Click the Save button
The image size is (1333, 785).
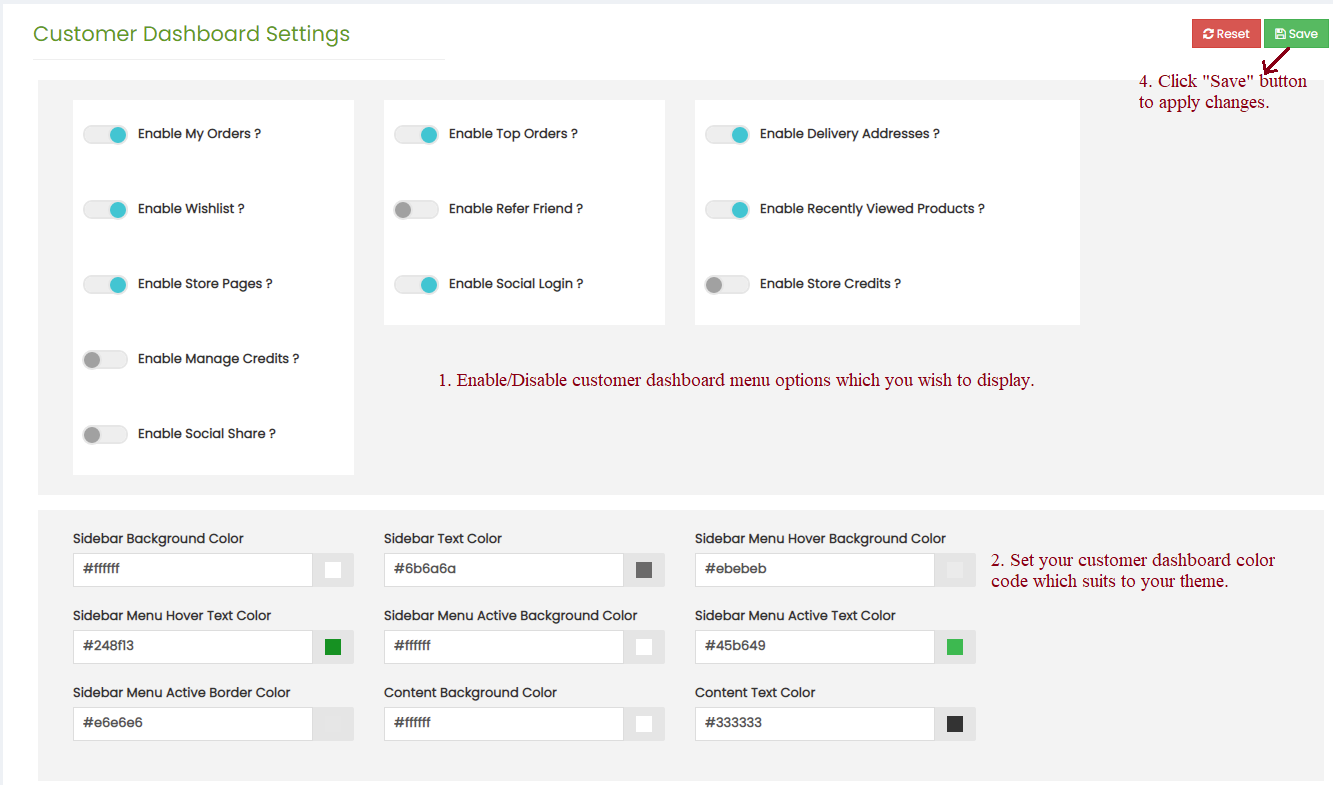point(1296,34)
